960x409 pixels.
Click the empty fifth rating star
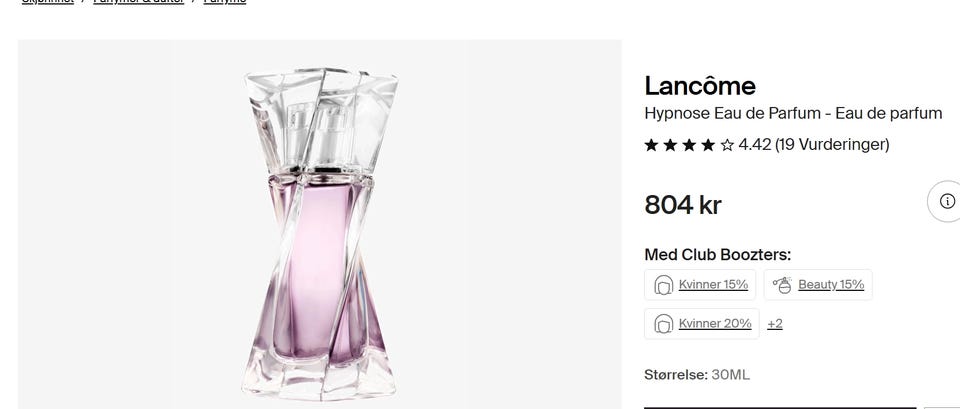click(x=727, y=145)
